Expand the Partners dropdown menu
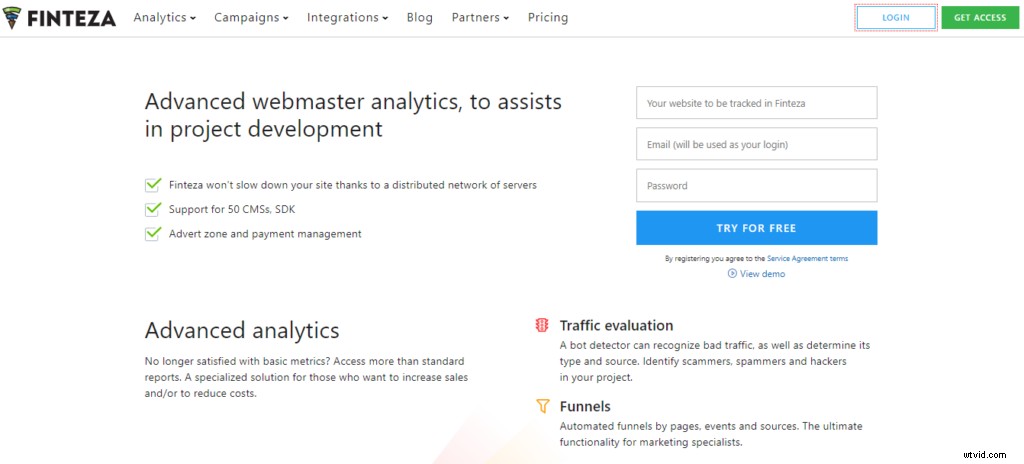The height and width of the screenshot is (464, 1024). [x=480, y=18]
